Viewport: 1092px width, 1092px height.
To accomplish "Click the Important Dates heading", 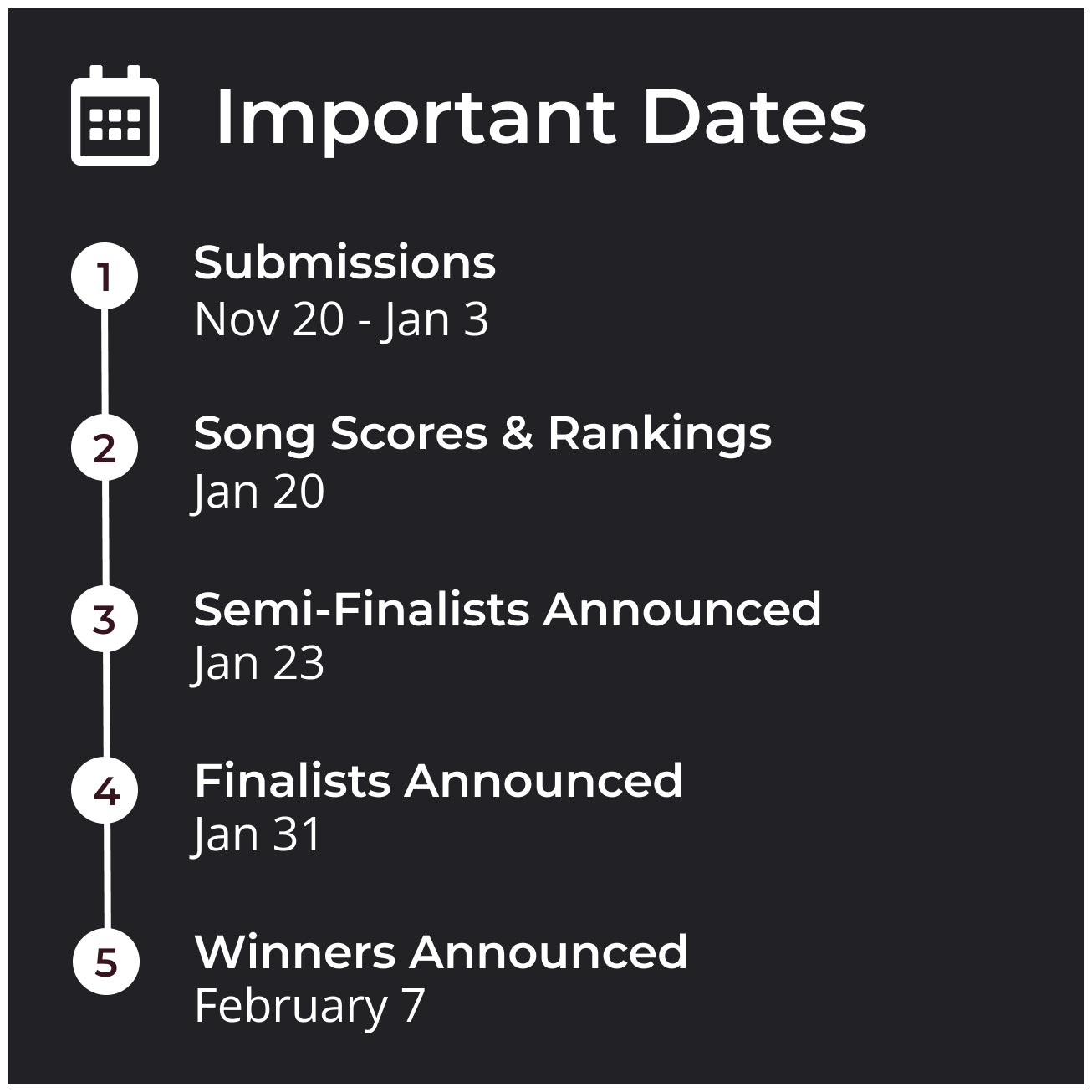I will click(540, 117).
